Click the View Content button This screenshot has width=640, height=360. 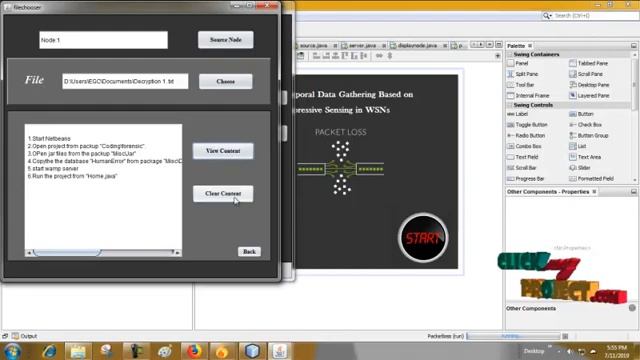coord(223,151)
